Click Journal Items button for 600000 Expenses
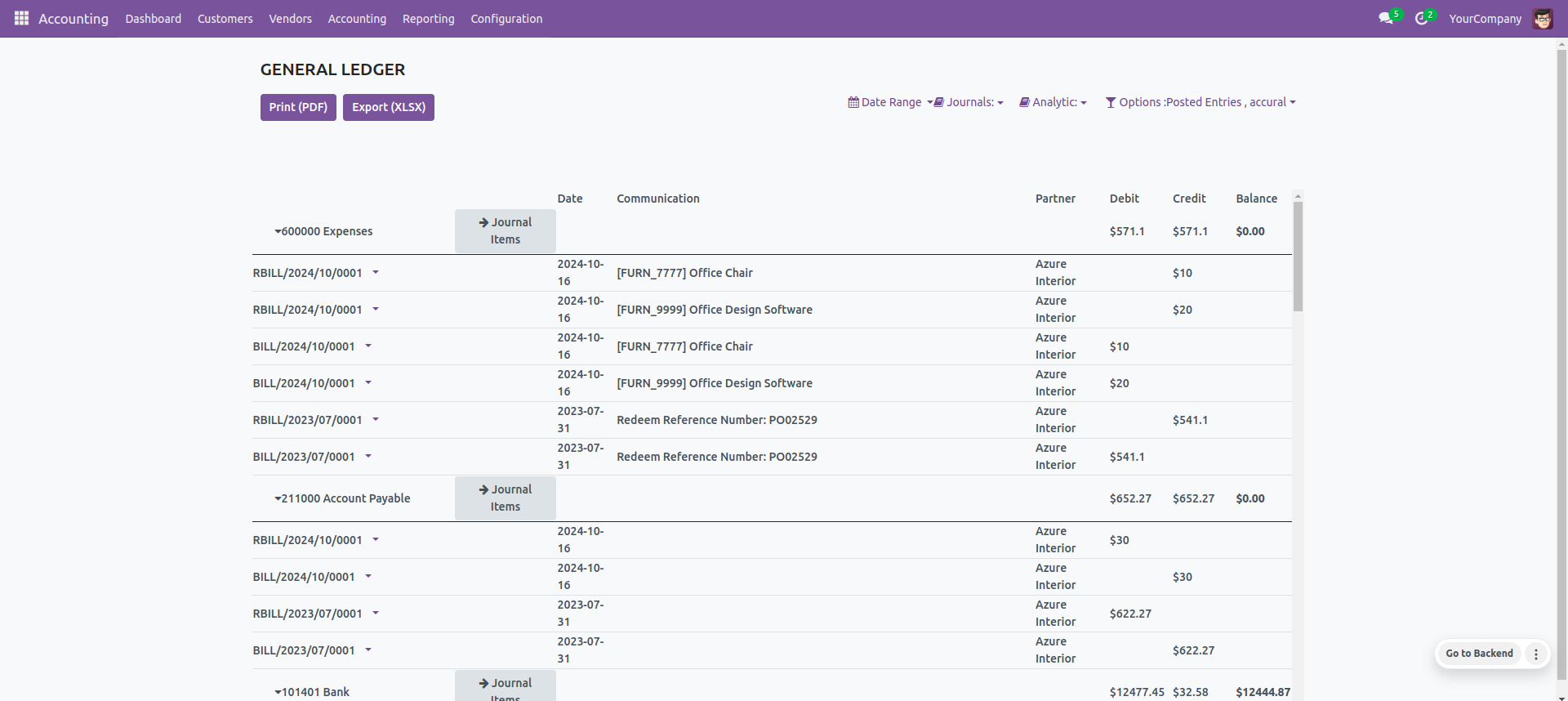This screenshot has height=701, width=1568. click(x=505, y=230)
